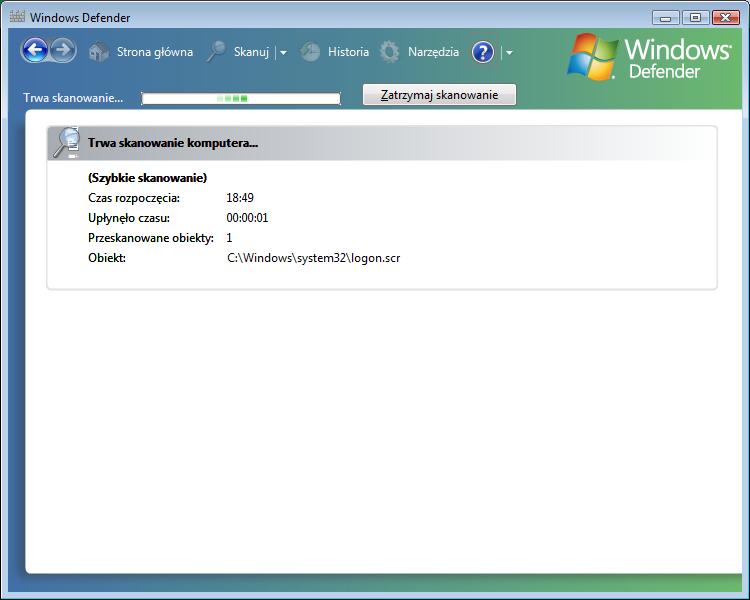This screenshot has width=750, height=600.
Task: Click the Forward arrow navigation button
Action: pyautogui.click(x=63, y=50)
